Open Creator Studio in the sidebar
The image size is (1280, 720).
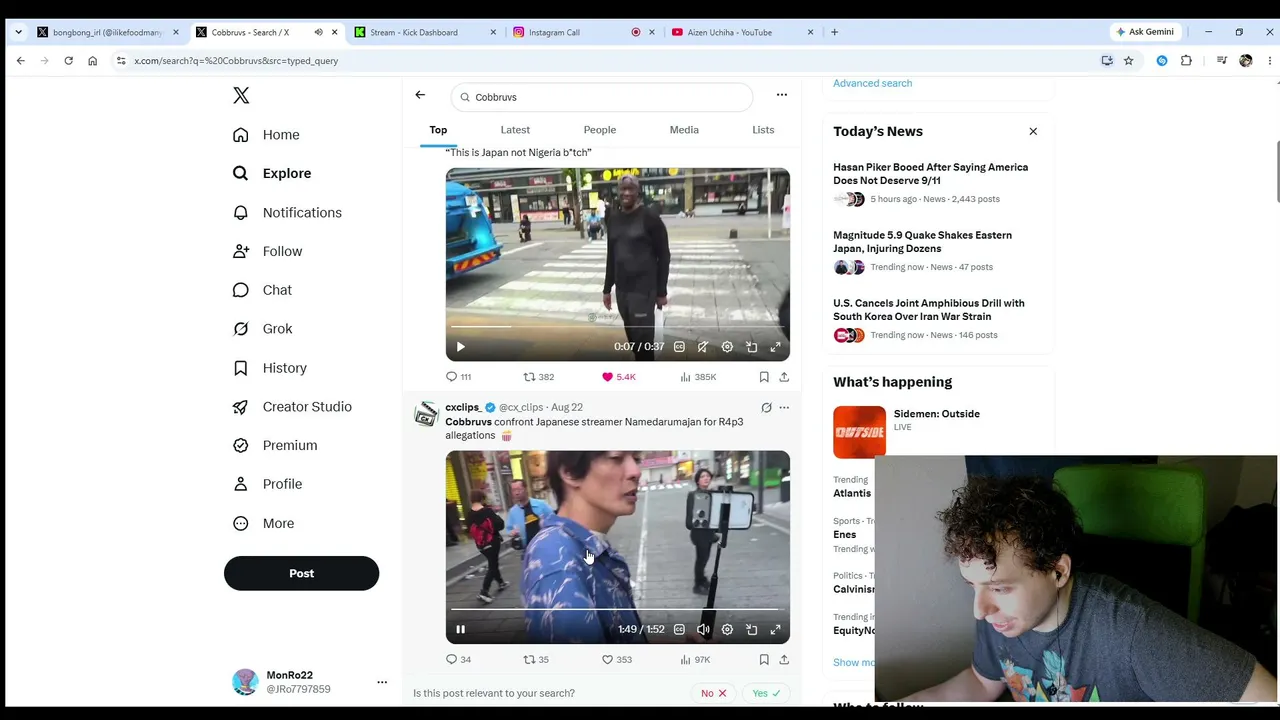(x=292, y=407)
